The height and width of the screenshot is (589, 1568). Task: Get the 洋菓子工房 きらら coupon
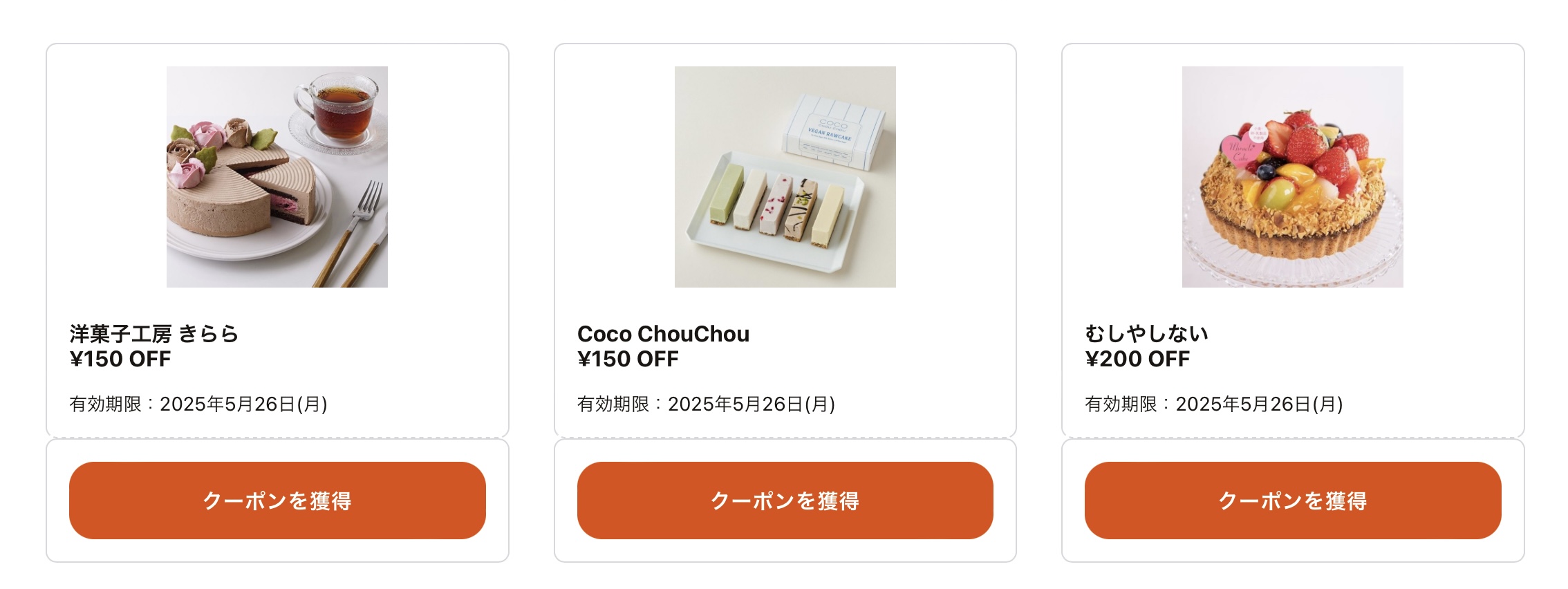click(x=277, y=501)
